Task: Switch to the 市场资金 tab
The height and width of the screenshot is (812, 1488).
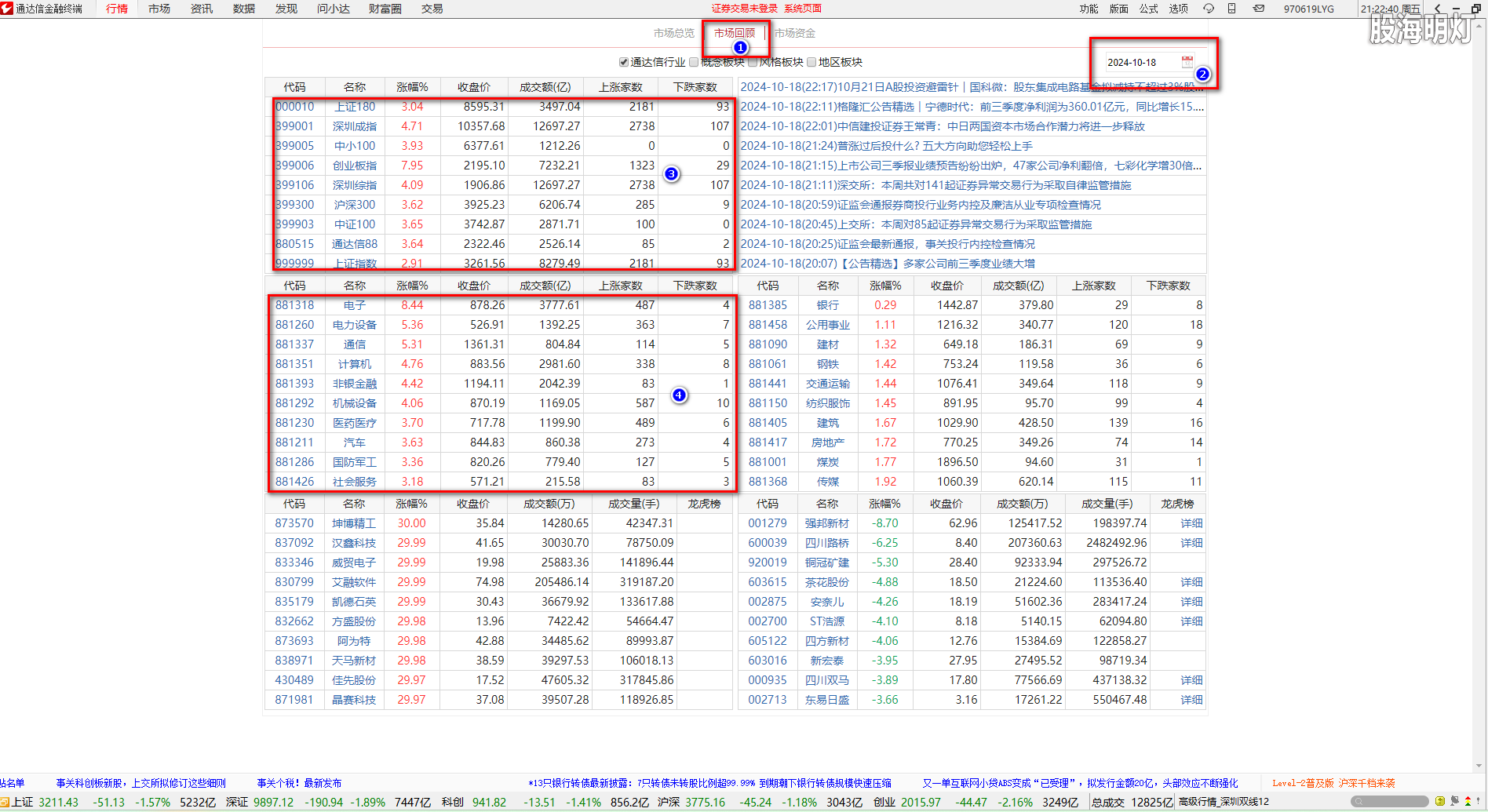Action: click(795, 33)
